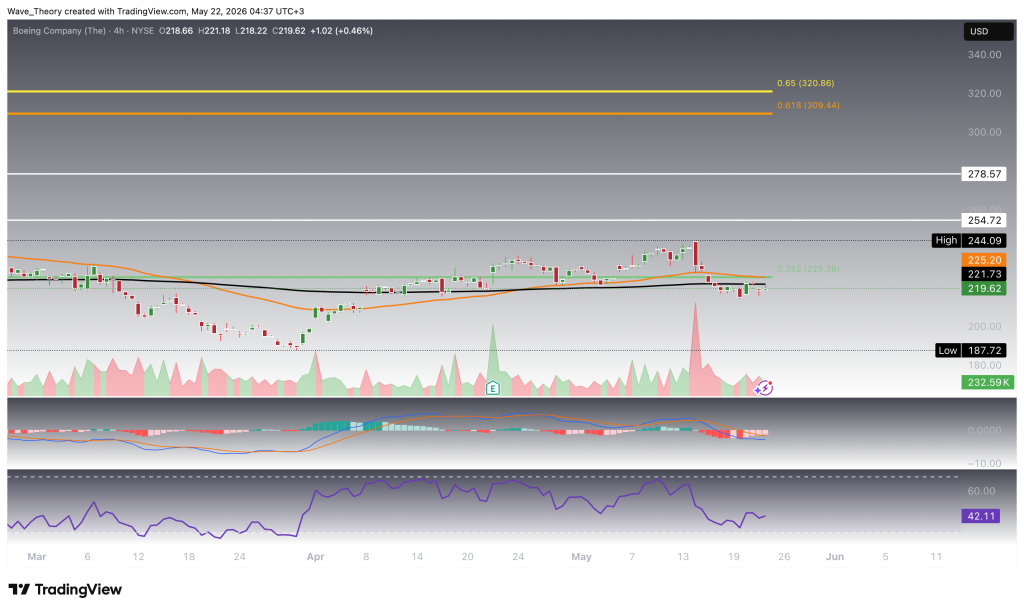This screenshot has width=1024, height=611.
Task: Click the High 244.09 price label
Action: tap(969, 240)
